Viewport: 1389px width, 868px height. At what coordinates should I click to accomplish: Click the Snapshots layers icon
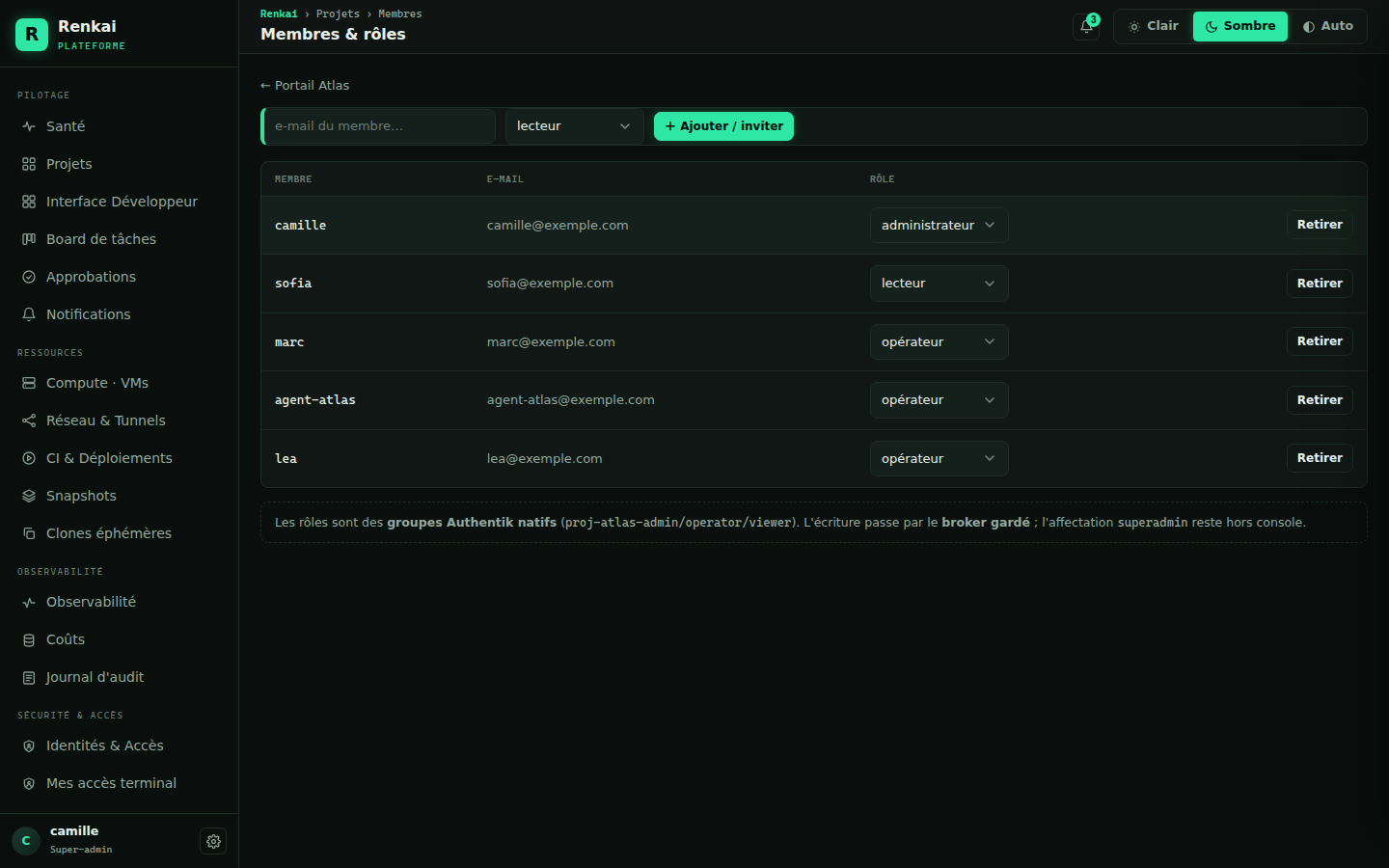(x=29, y=496)
